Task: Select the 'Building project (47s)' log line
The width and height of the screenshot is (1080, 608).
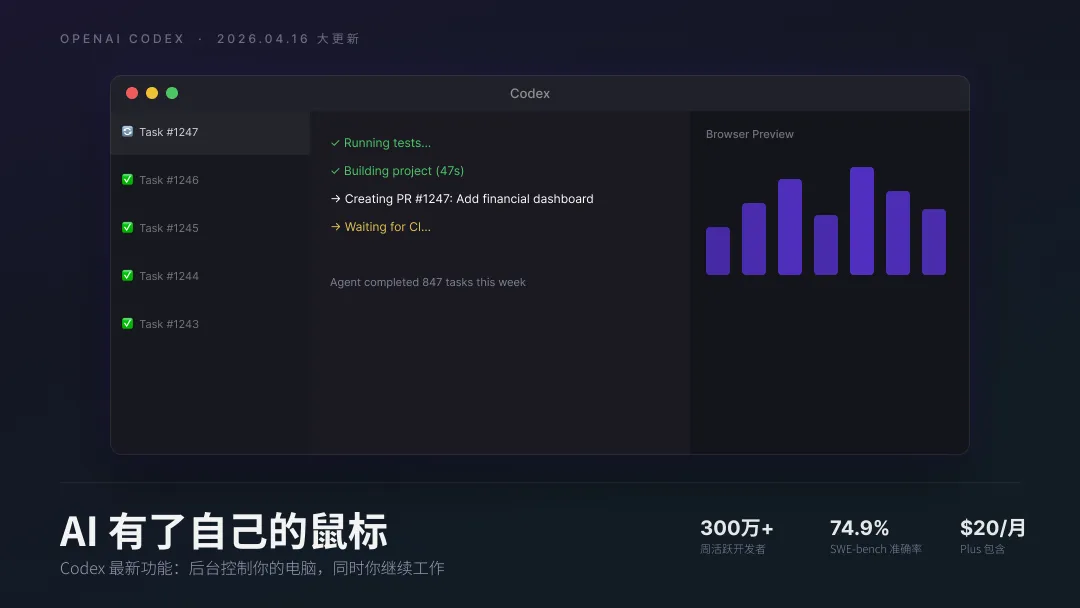Action: (397, 171)
